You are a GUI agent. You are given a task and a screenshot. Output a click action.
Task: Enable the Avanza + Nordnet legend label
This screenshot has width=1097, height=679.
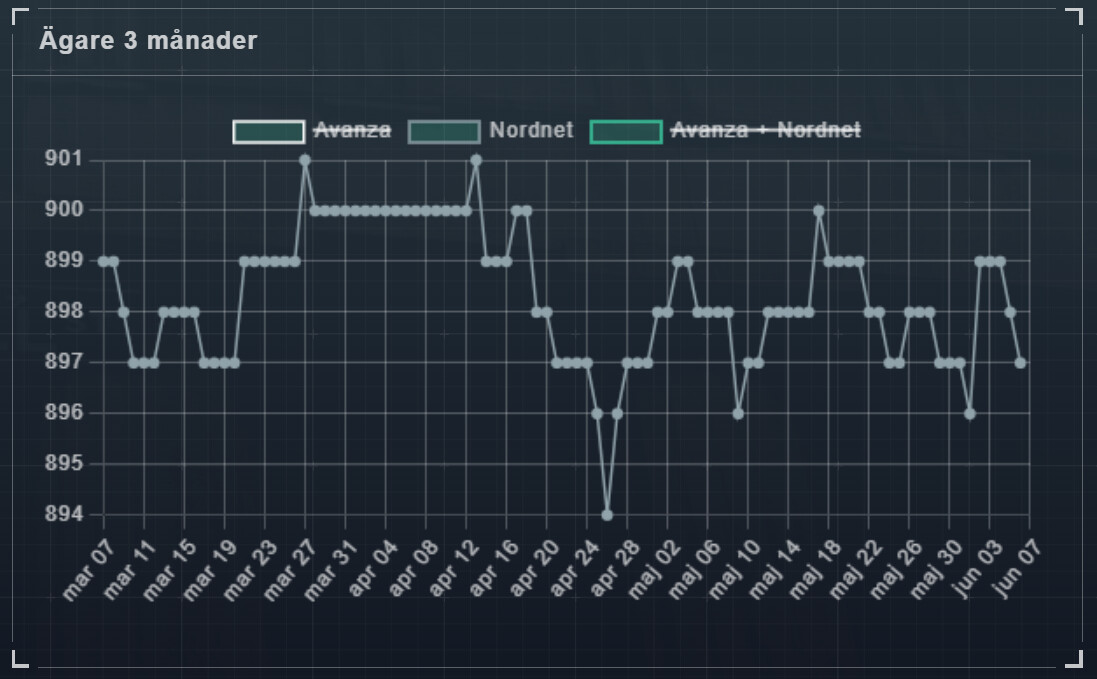[x=765, y=131]
